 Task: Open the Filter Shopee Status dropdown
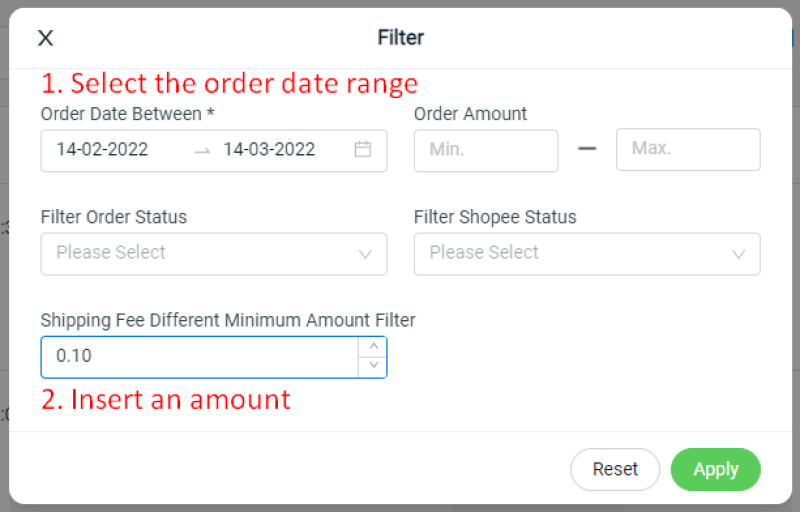tap(587, 254)
